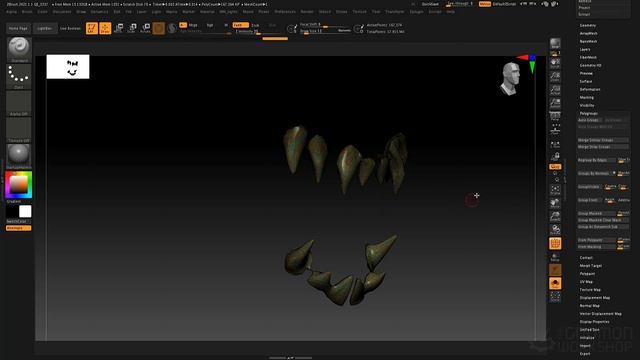Screen dimensions: 640x360
Task: Select the Edit mode button
Action: pos(92,28)
